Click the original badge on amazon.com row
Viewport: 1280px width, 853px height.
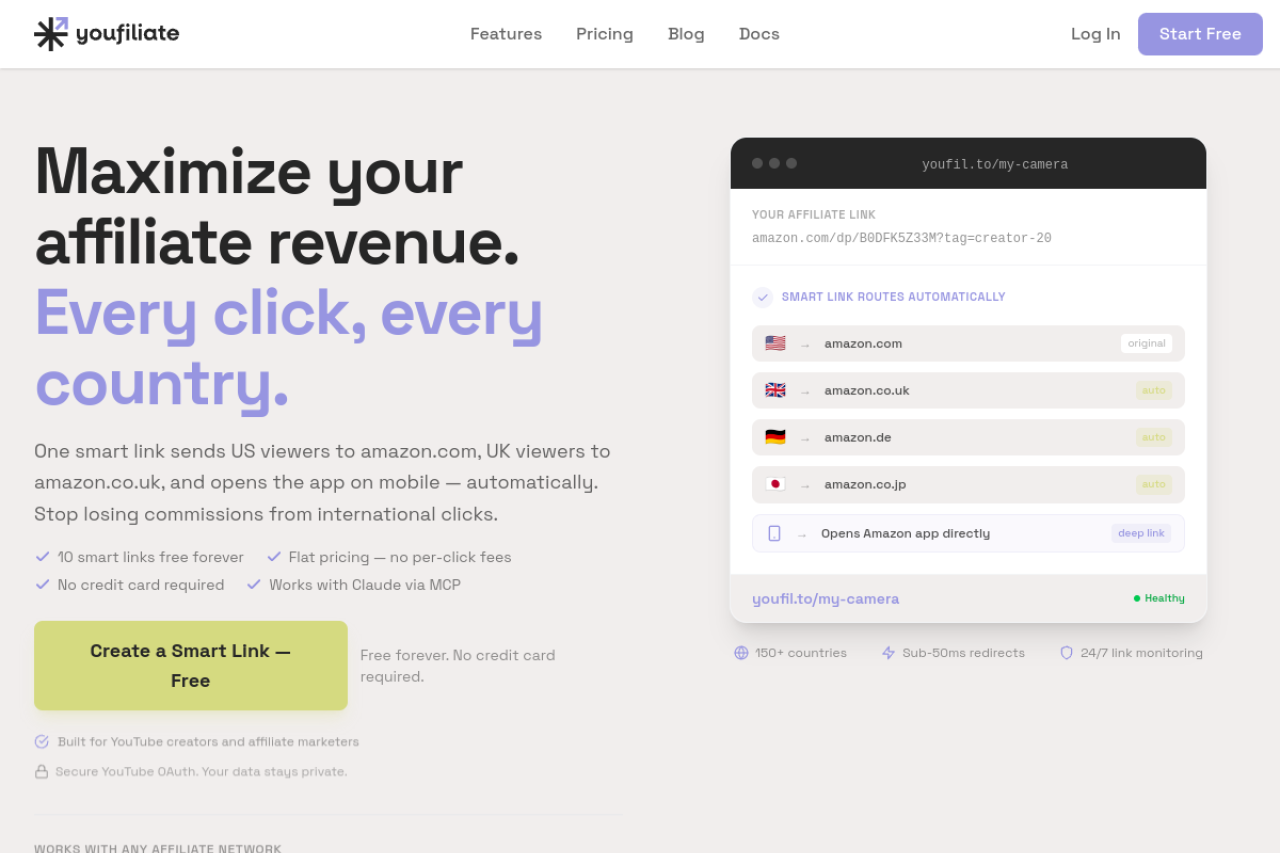click(1147, 344)
